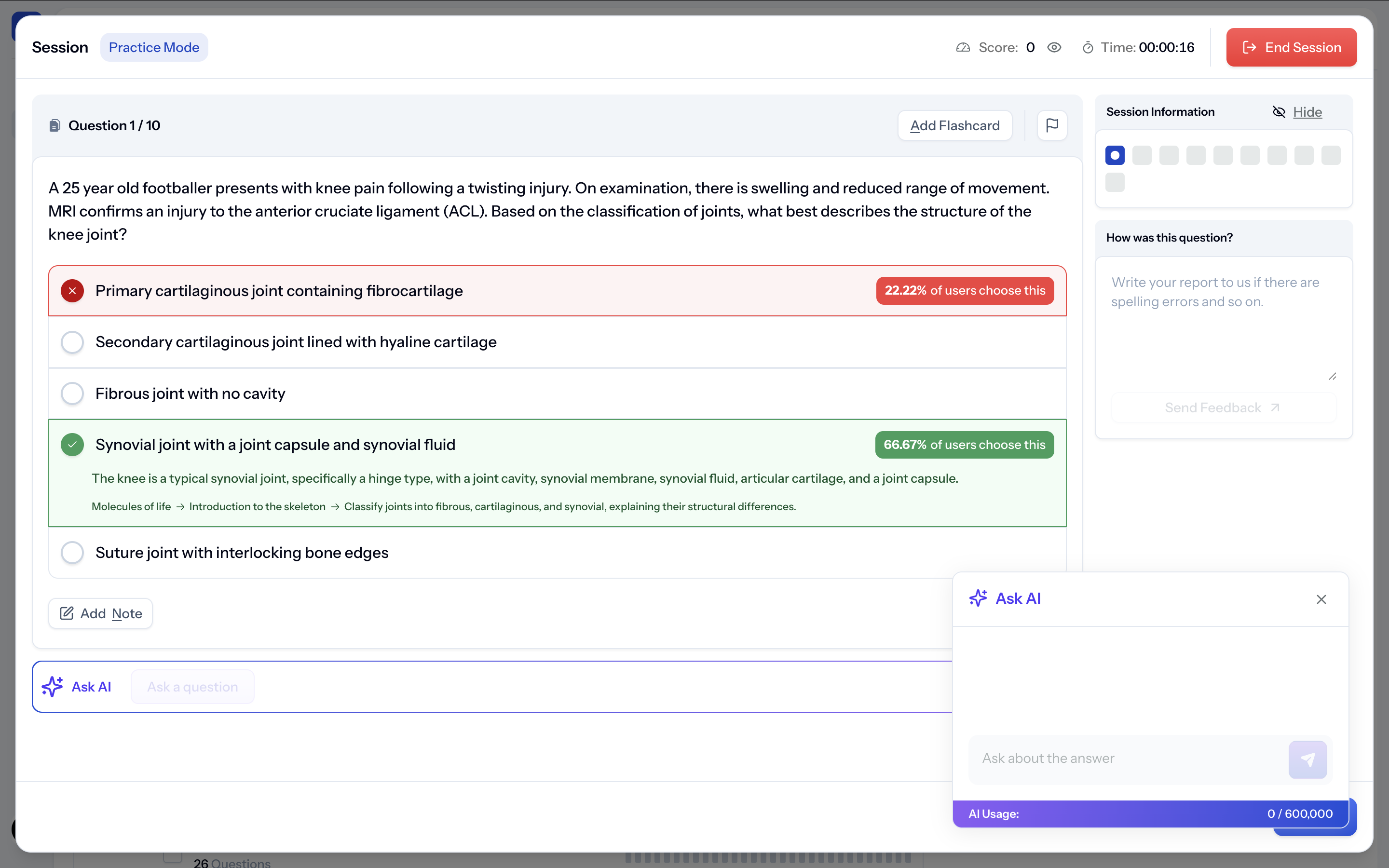Jump to question 2 square in navigator

pos(1142,156)
